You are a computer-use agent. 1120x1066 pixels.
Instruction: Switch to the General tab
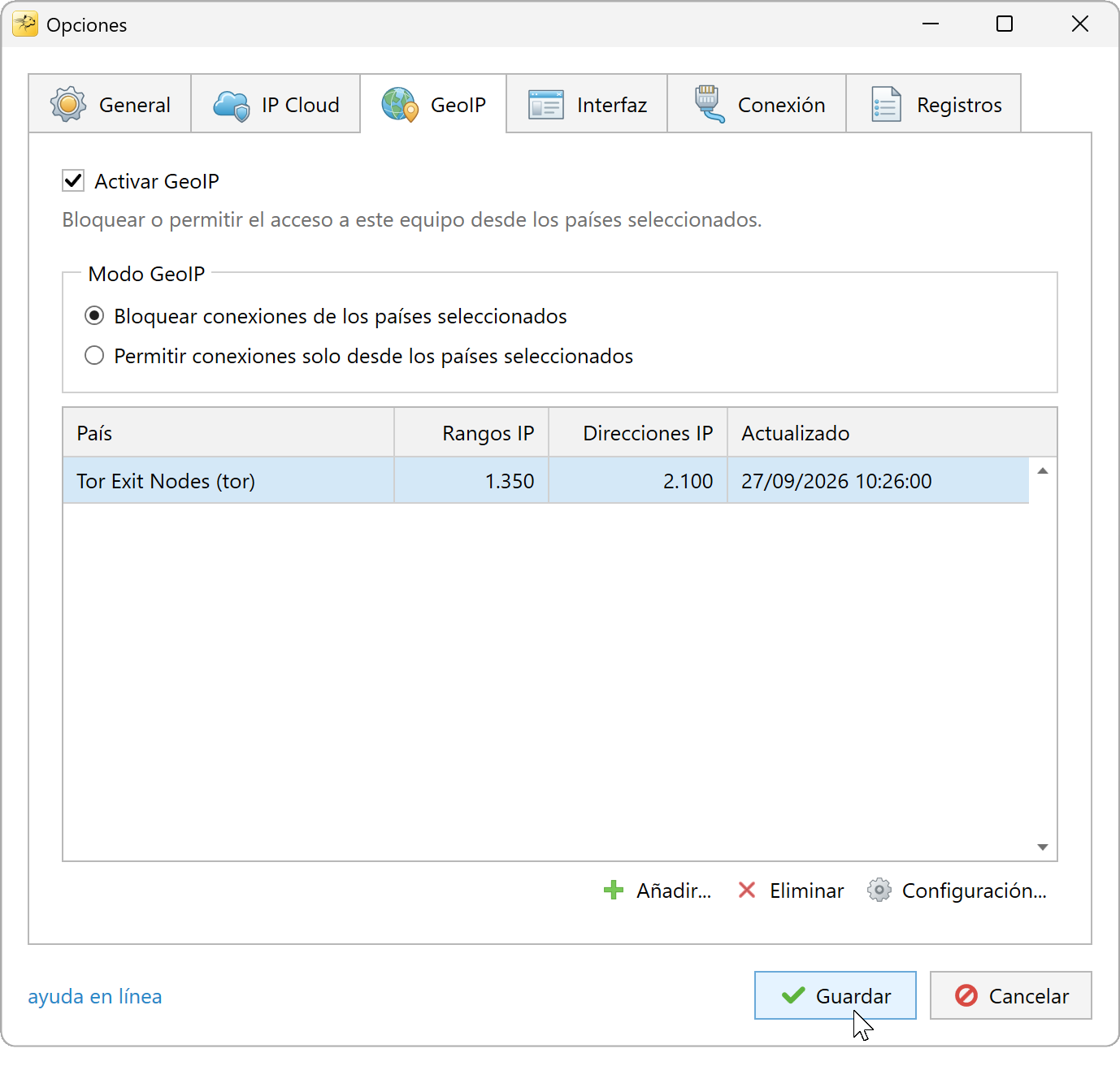pyautogui.click(x=110, y=104)
